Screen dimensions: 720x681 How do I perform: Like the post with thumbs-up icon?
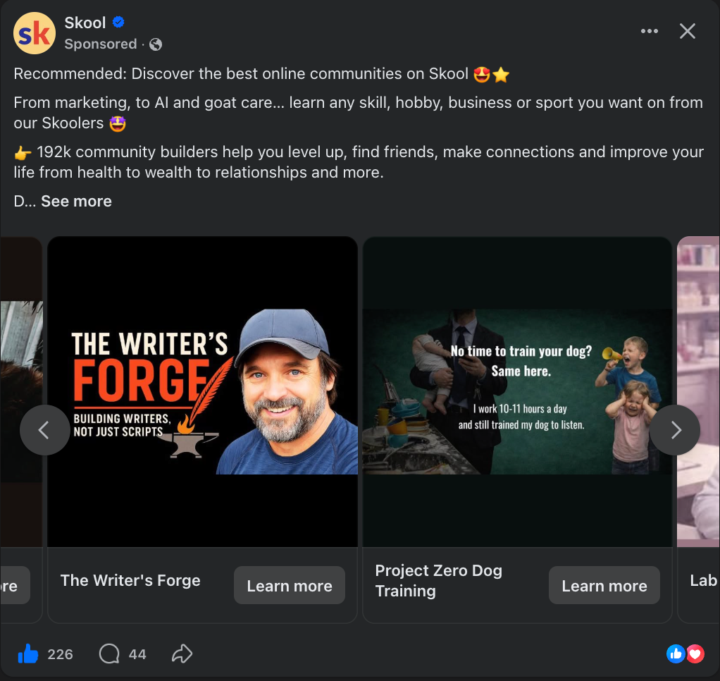point(28,653)
